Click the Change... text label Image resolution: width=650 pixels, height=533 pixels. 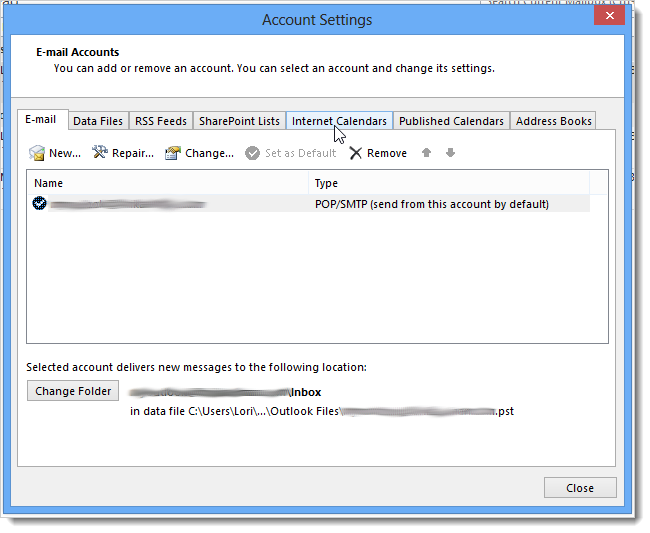209,153
